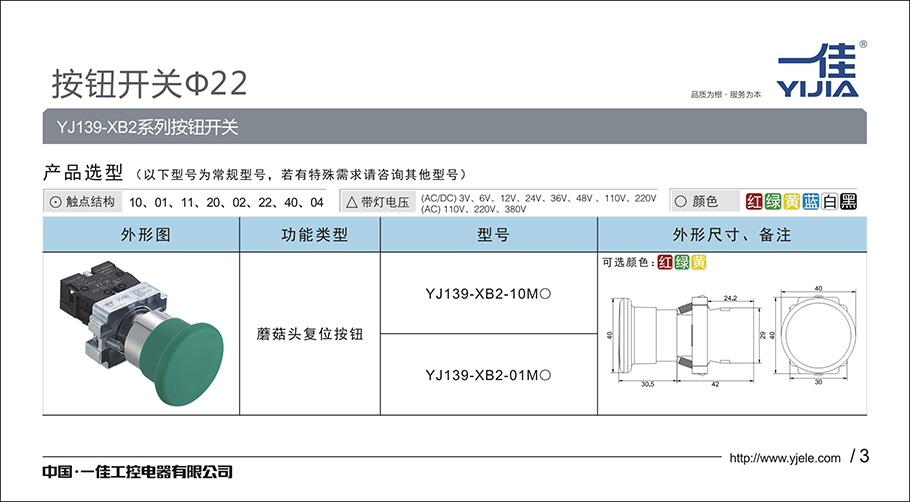The height and width of the screenshot is (502, 910).
Task: Open the http://www.yjele.com link
Action: (785, 458)
